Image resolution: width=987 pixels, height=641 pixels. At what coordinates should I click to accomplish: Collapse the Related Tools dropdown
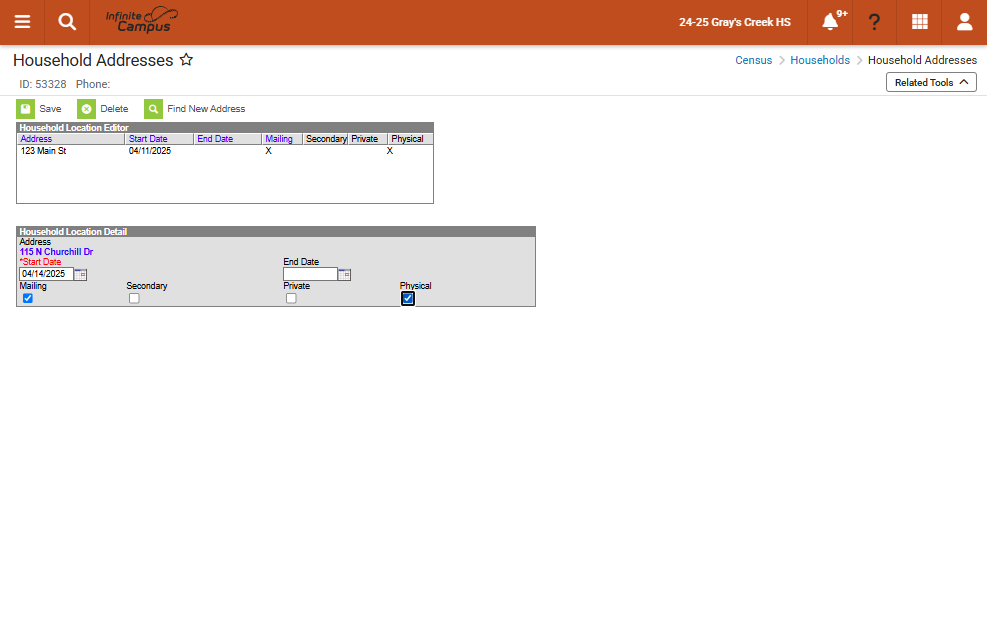click(931, 82)
